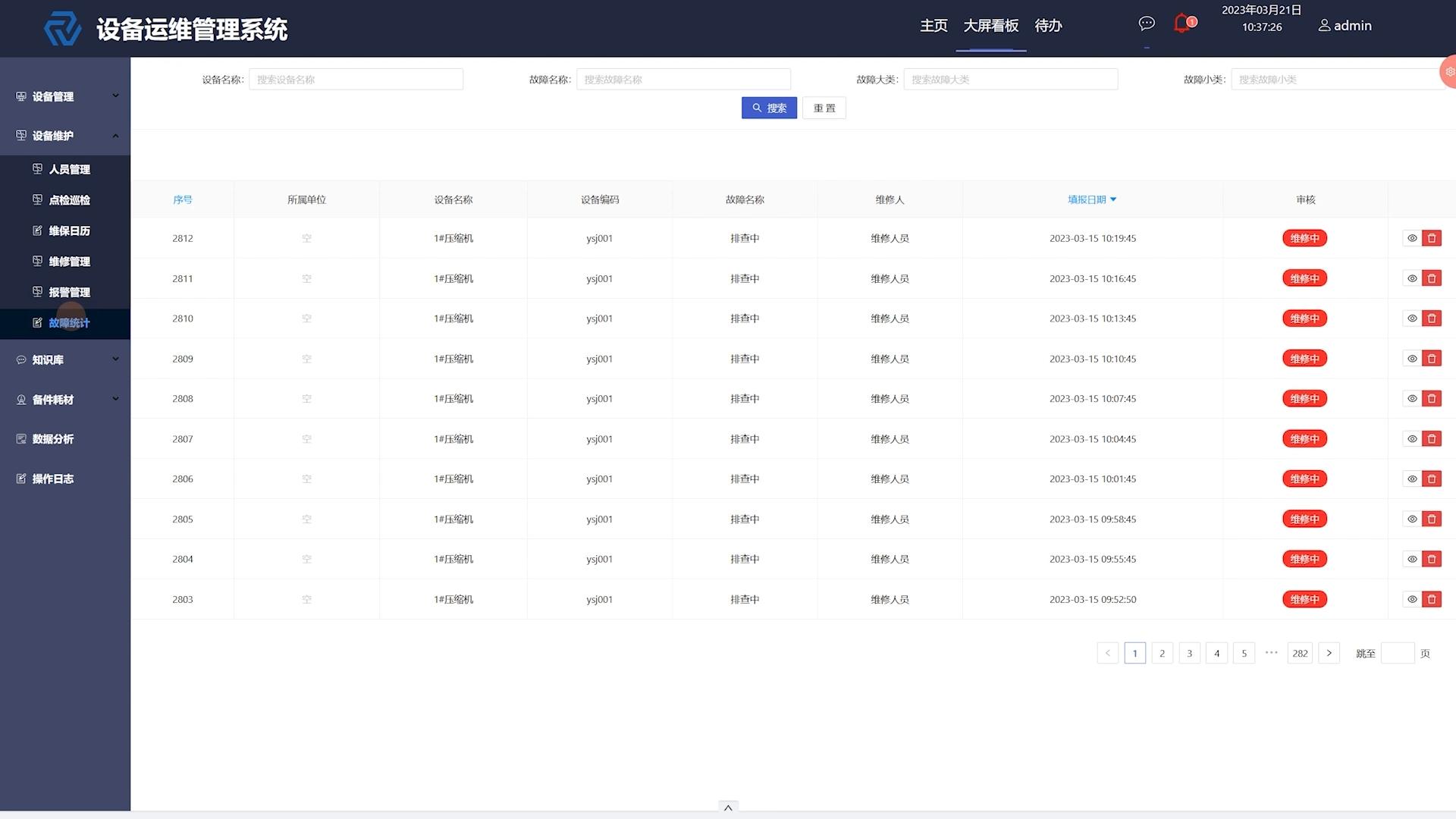Open 人员管理 submenu item

(65, 169)
